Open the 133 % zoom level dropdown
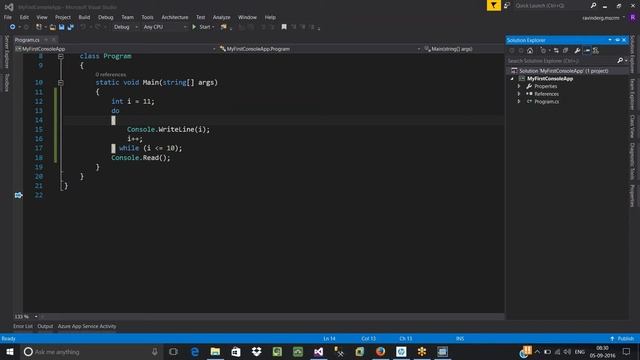Viewport: 640px width, 360px height. pos(36,317)
